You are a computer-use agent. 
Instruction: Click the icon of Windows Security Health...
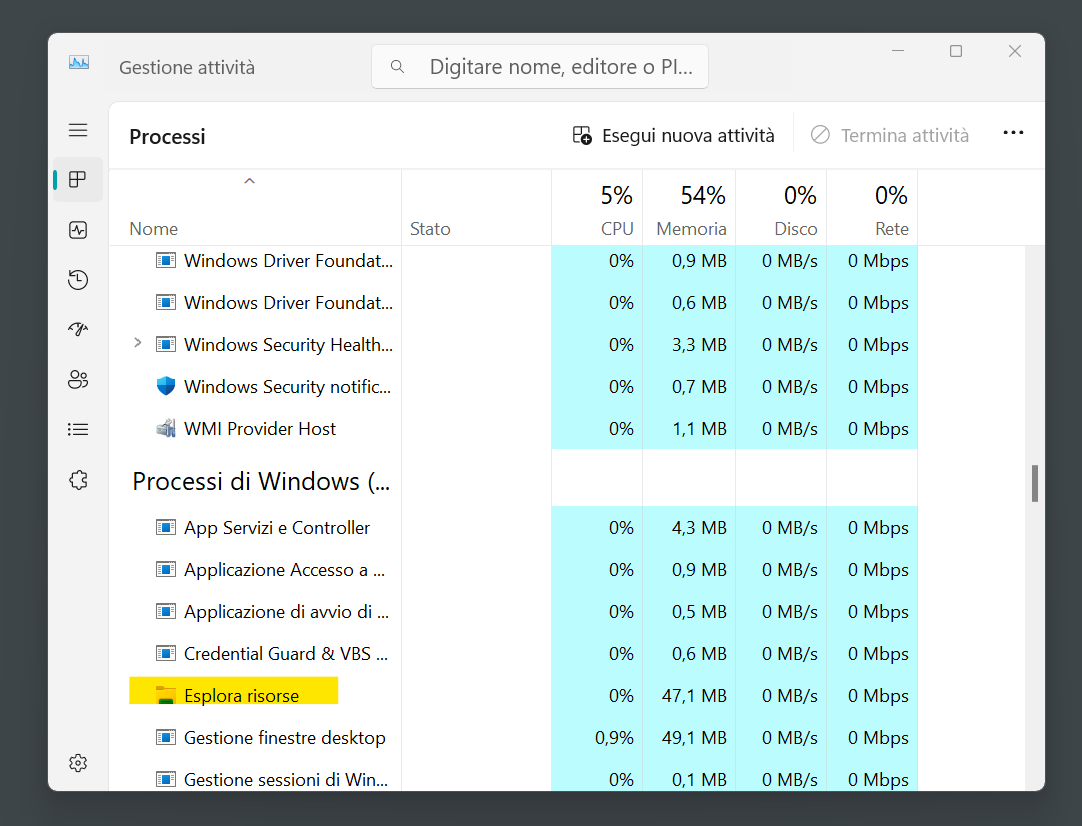(x=166, y=344)
